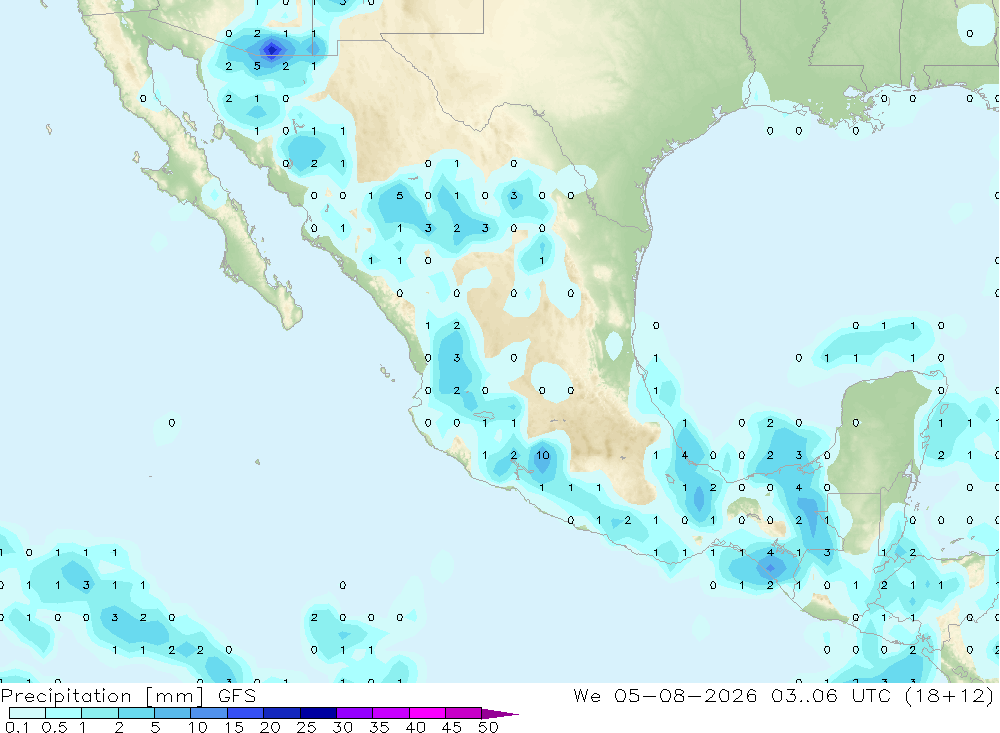Select the 5 mm value in northern Mexico
This screenshot has height=733, width=1000.
399,195
